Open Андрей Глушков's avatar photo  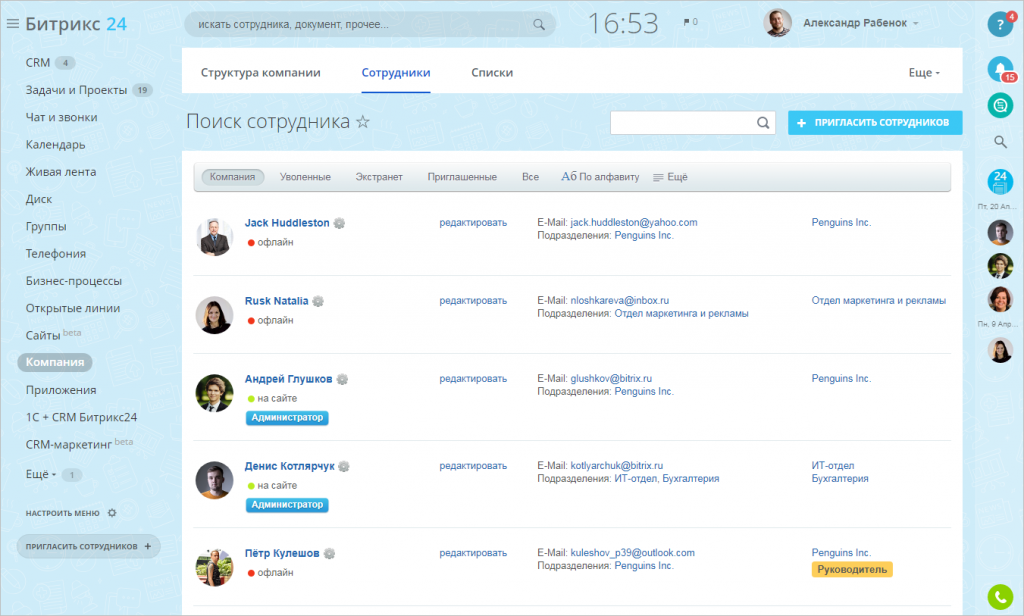[x=214, y=393]
